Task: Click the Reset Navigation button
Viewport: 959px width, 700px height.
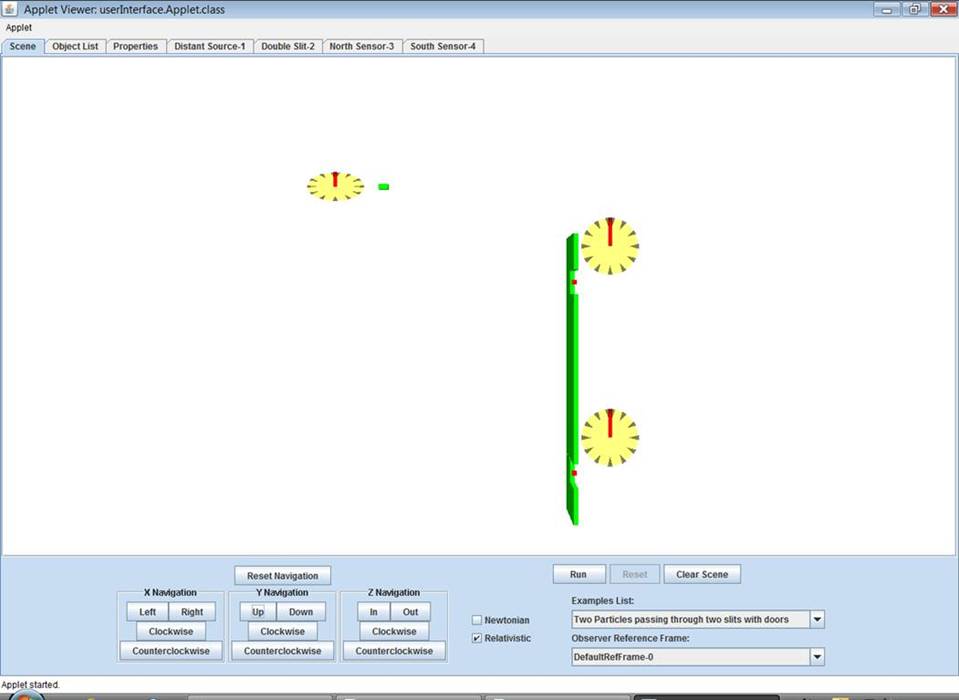Action: tap(282, 575)
